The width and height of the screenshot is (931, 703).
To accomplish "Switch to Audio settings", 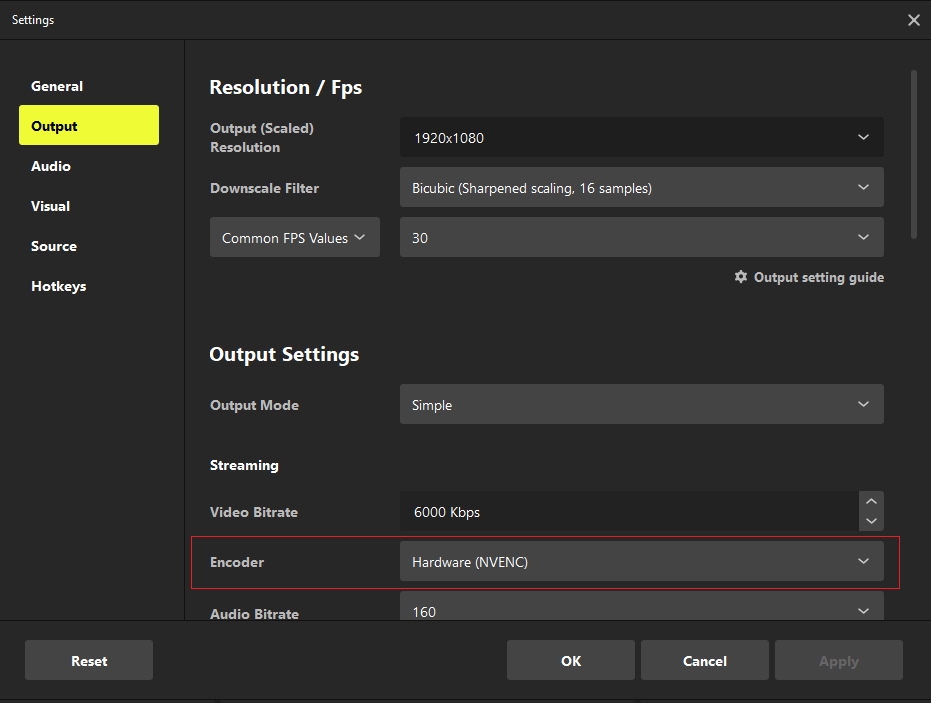I will click(x=50, y=166).
